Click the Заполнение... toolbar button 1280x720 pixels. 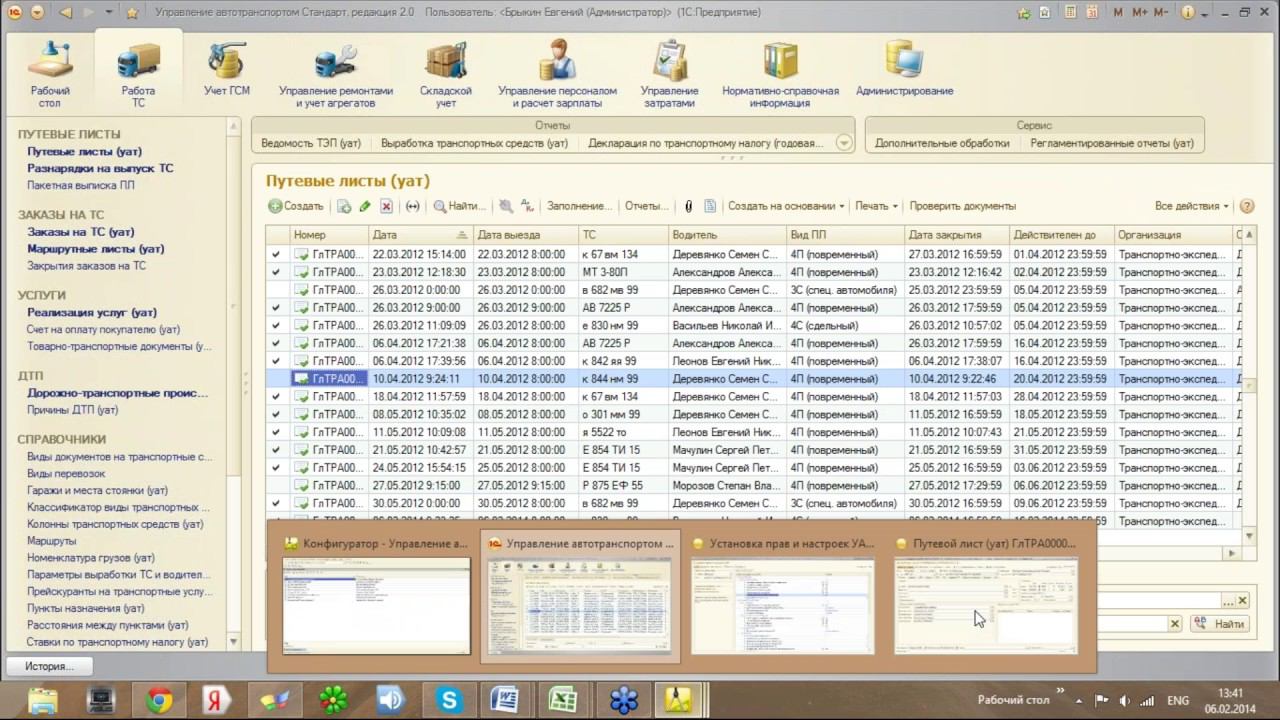tap(579, 206)
